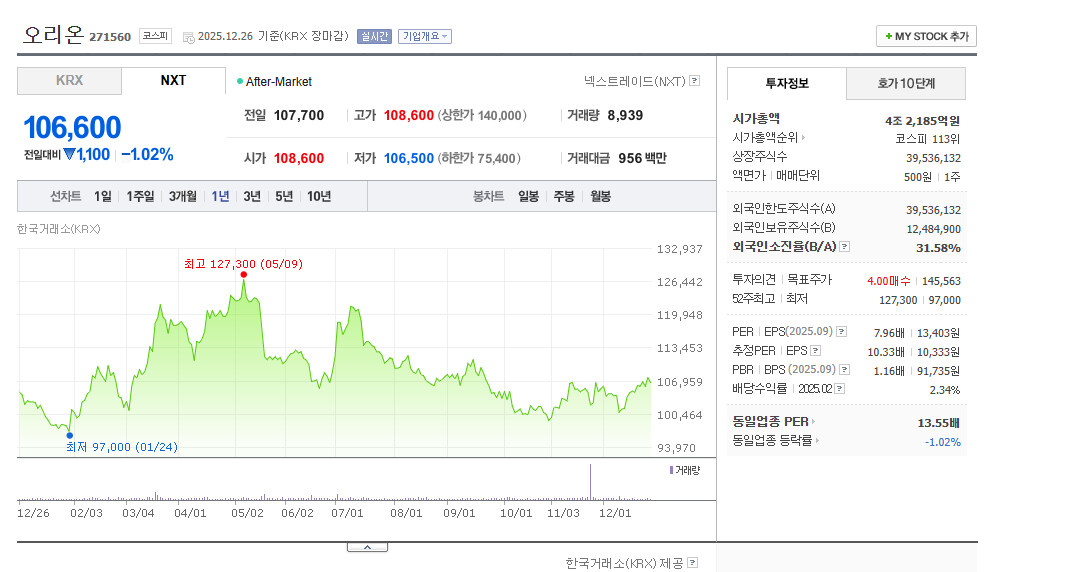Select 10년 line chart period
The width and height of the screenshot is (1068, 572).
[x=319, y=196]
